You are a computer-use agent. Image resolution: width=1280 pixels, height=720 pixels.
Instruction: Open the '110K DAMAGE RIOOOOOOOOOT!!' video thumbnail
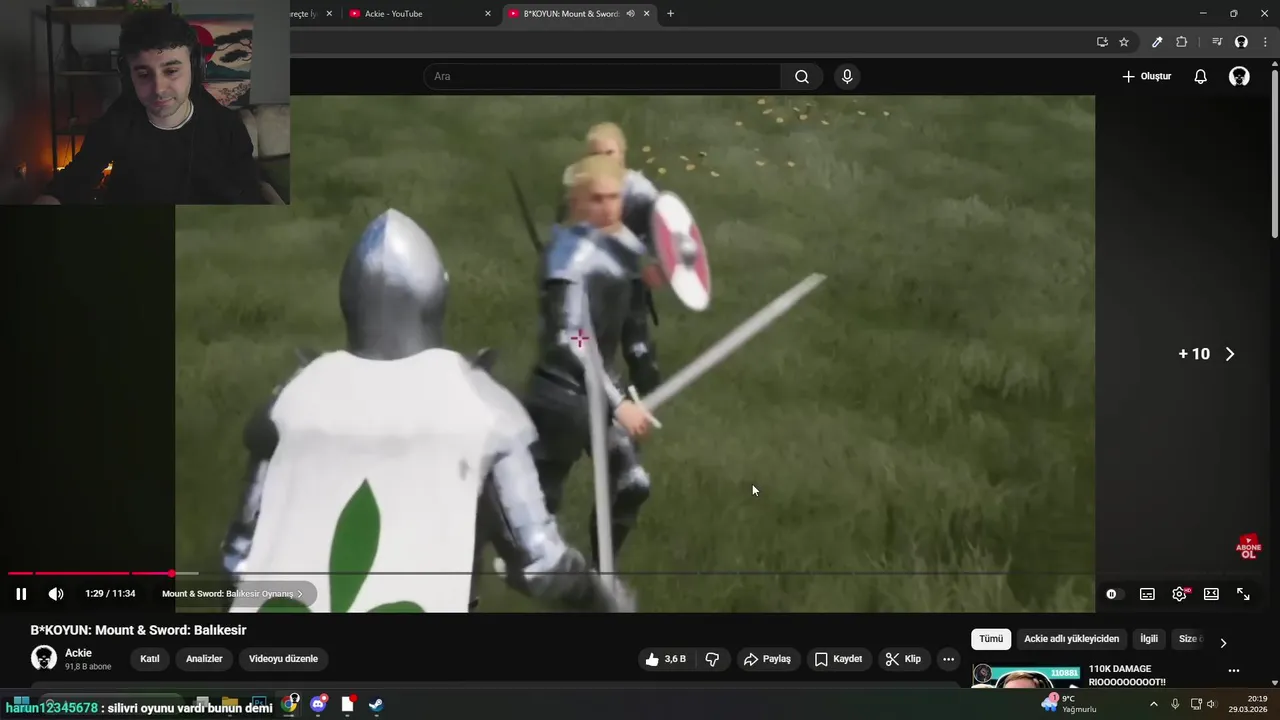pyautogui.click(x=1027, y=676)
